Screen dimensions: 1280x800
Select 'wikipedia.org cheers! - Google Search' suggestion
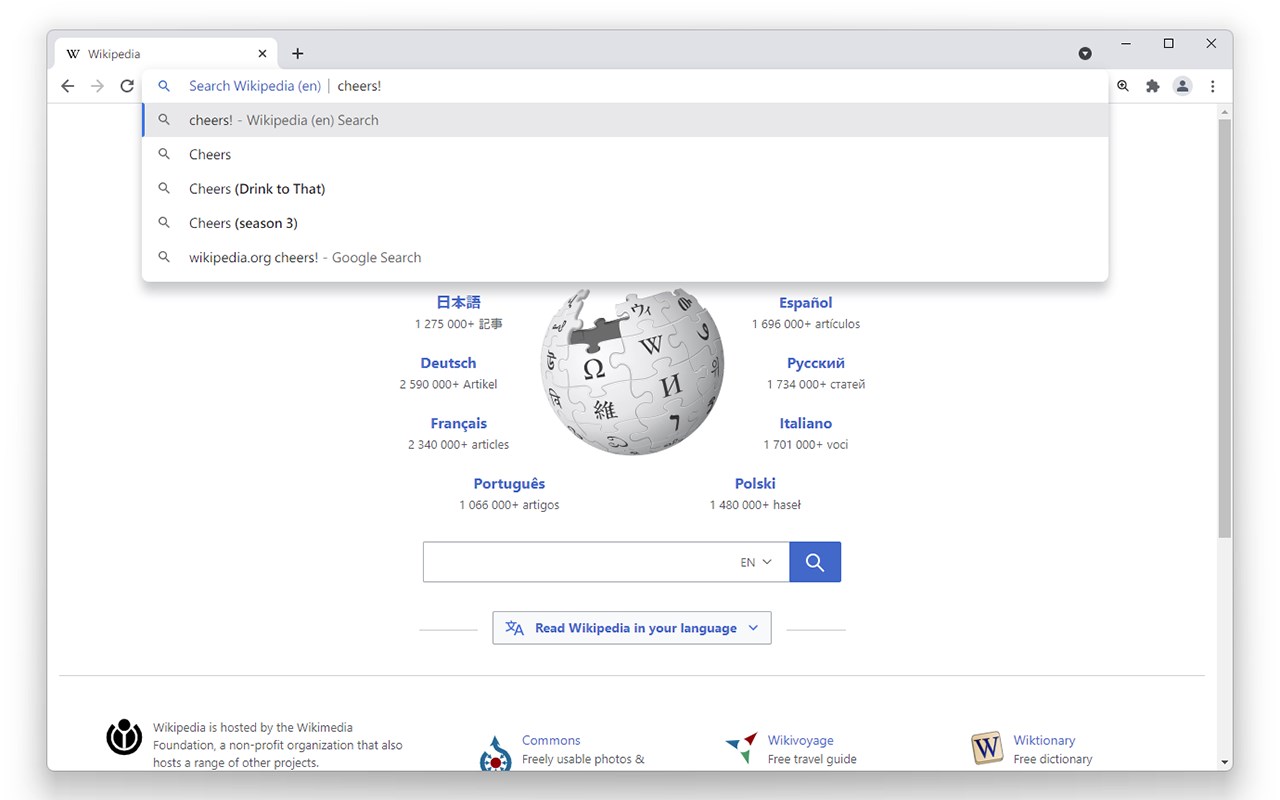click(x=625, y=257)
